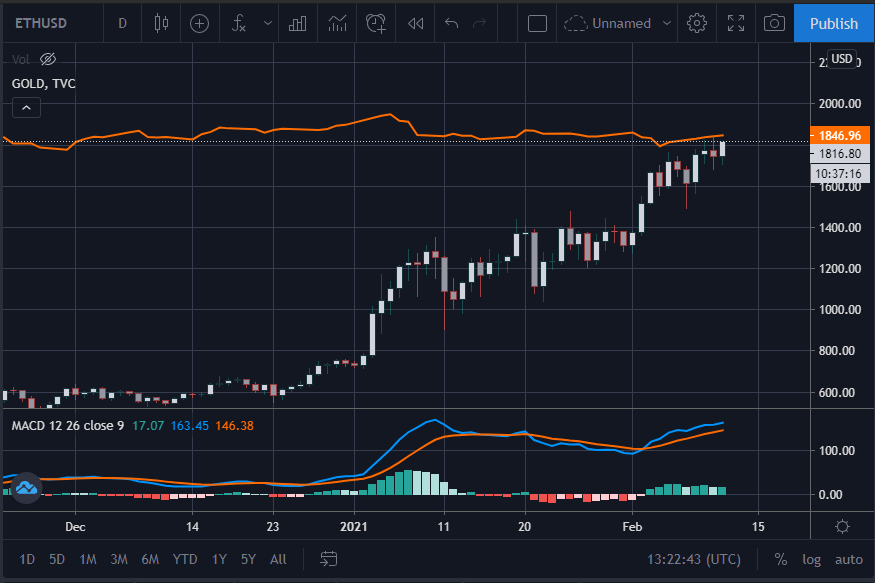The image size is (875, 583).
Task: Open the financials bar chart icon
Action: coord(297,23)
